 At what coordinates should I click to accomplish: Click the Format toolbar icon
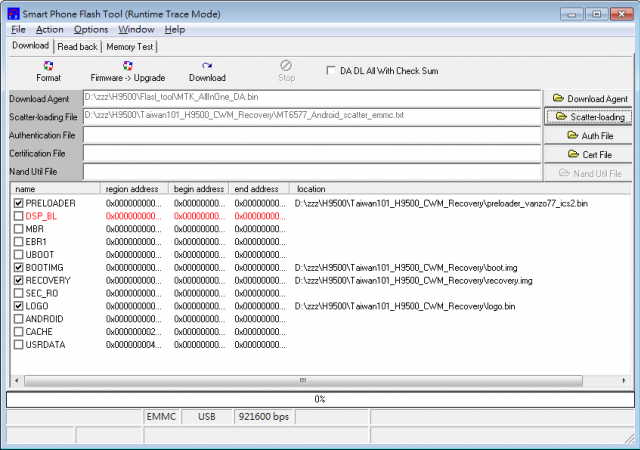point(48,66)
